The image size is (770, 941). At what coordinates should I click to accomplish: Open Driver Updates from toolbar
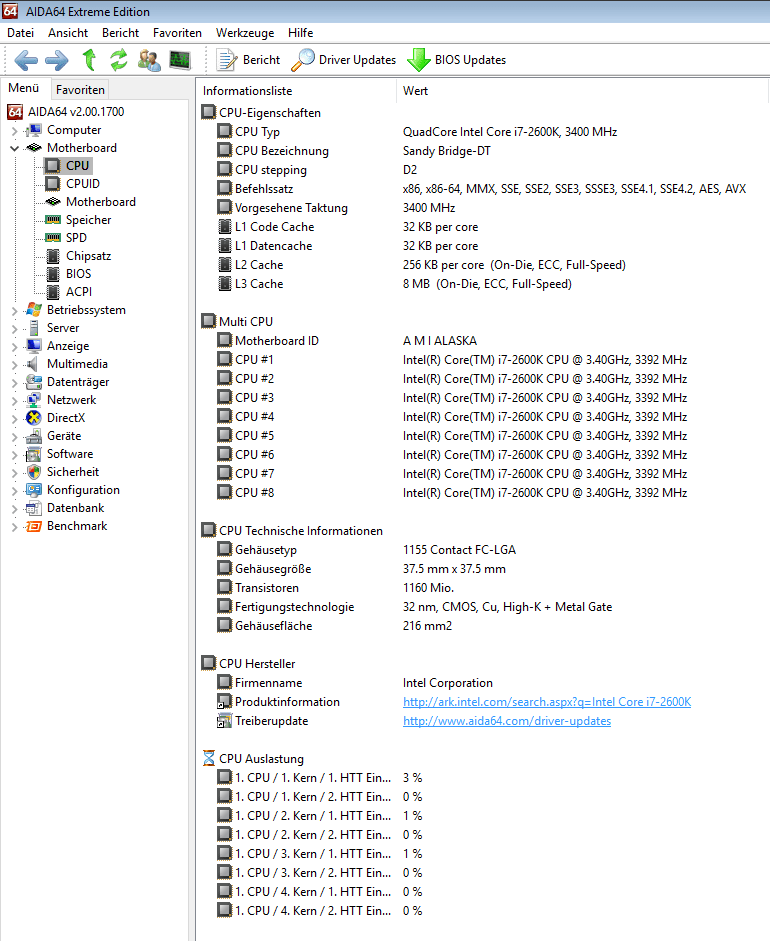[x=344, y=60]
